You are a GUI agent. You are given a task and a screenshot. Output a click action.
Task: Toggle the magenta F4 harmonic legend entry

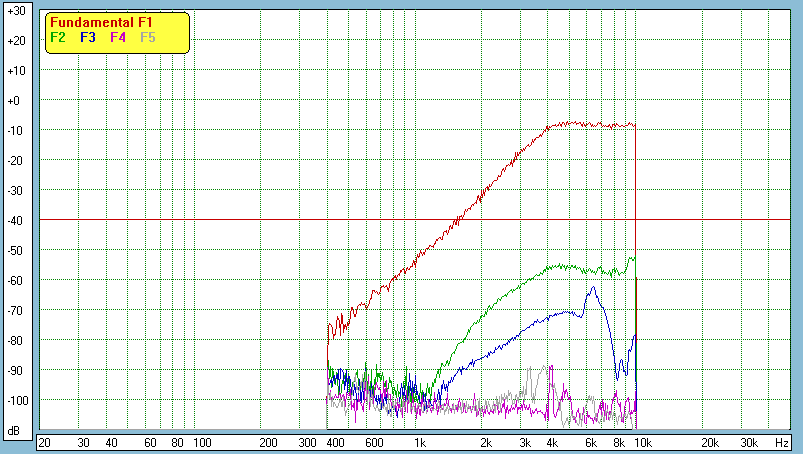118,37
